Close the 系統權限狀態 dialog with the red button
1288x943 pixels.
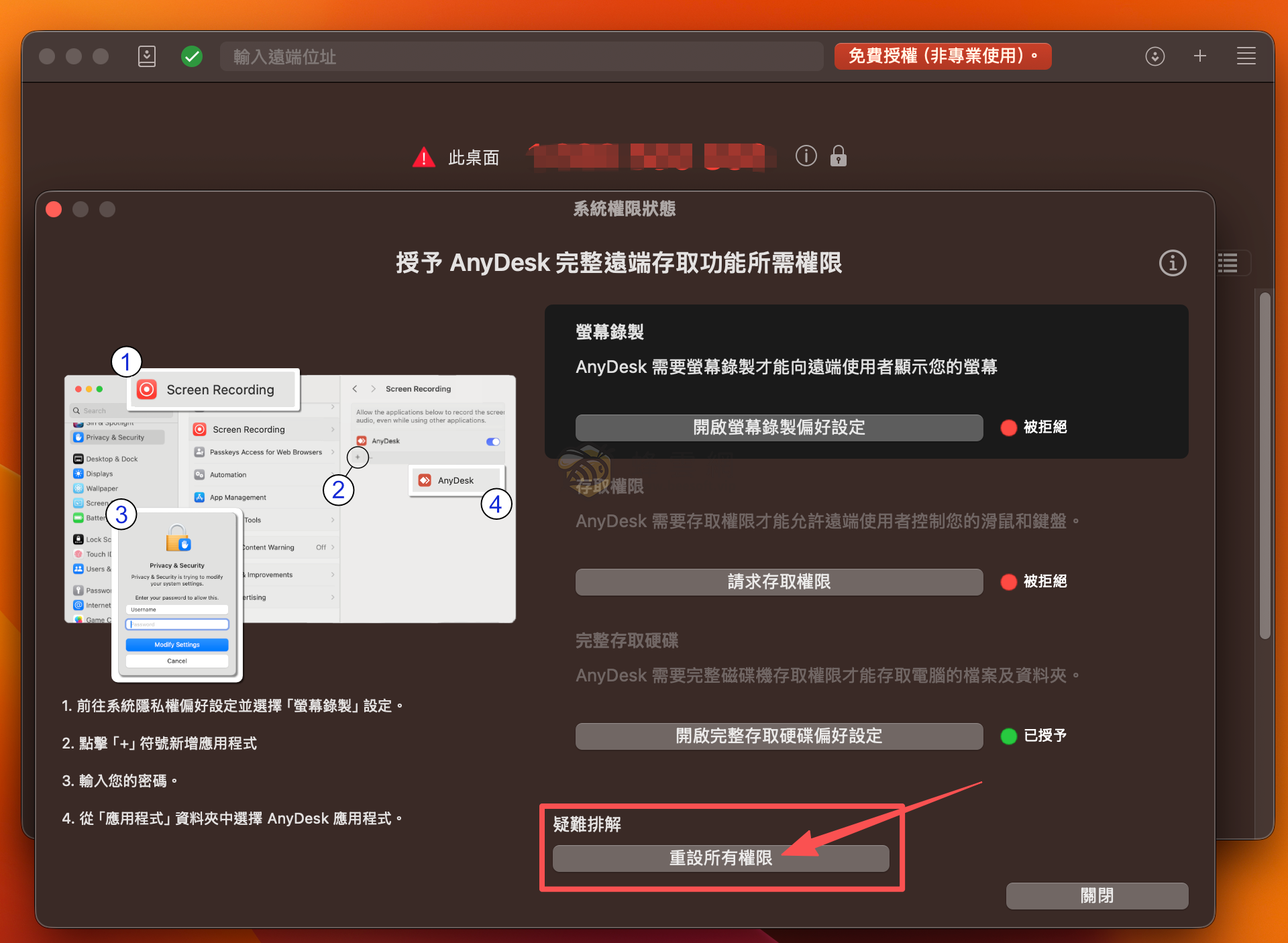pos(54,209)
